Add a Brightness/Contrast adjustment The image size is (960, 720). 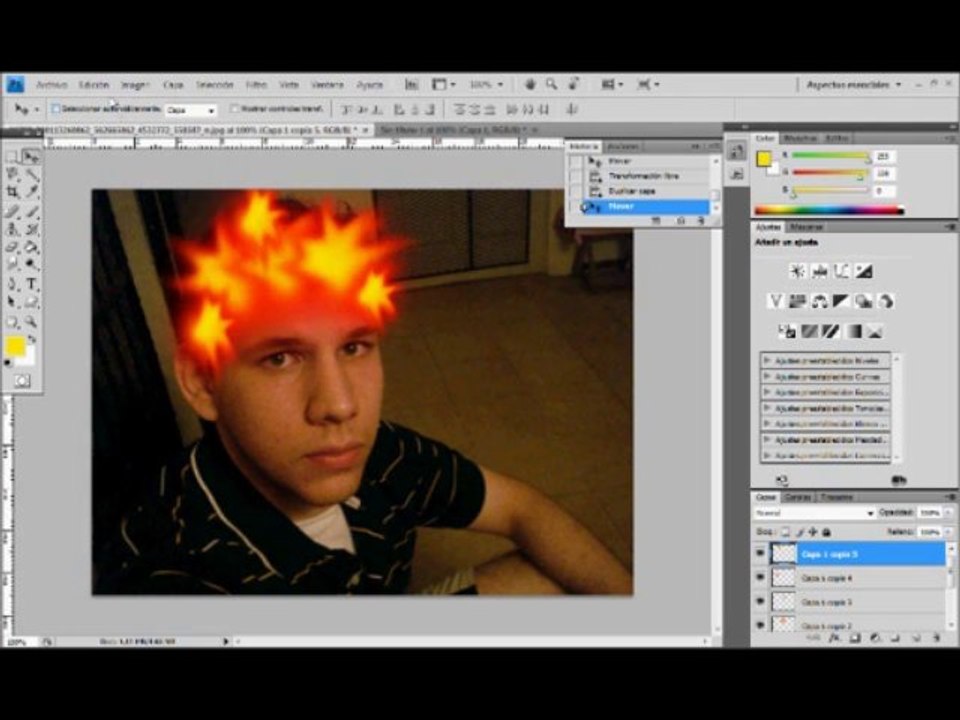(797, 271)
